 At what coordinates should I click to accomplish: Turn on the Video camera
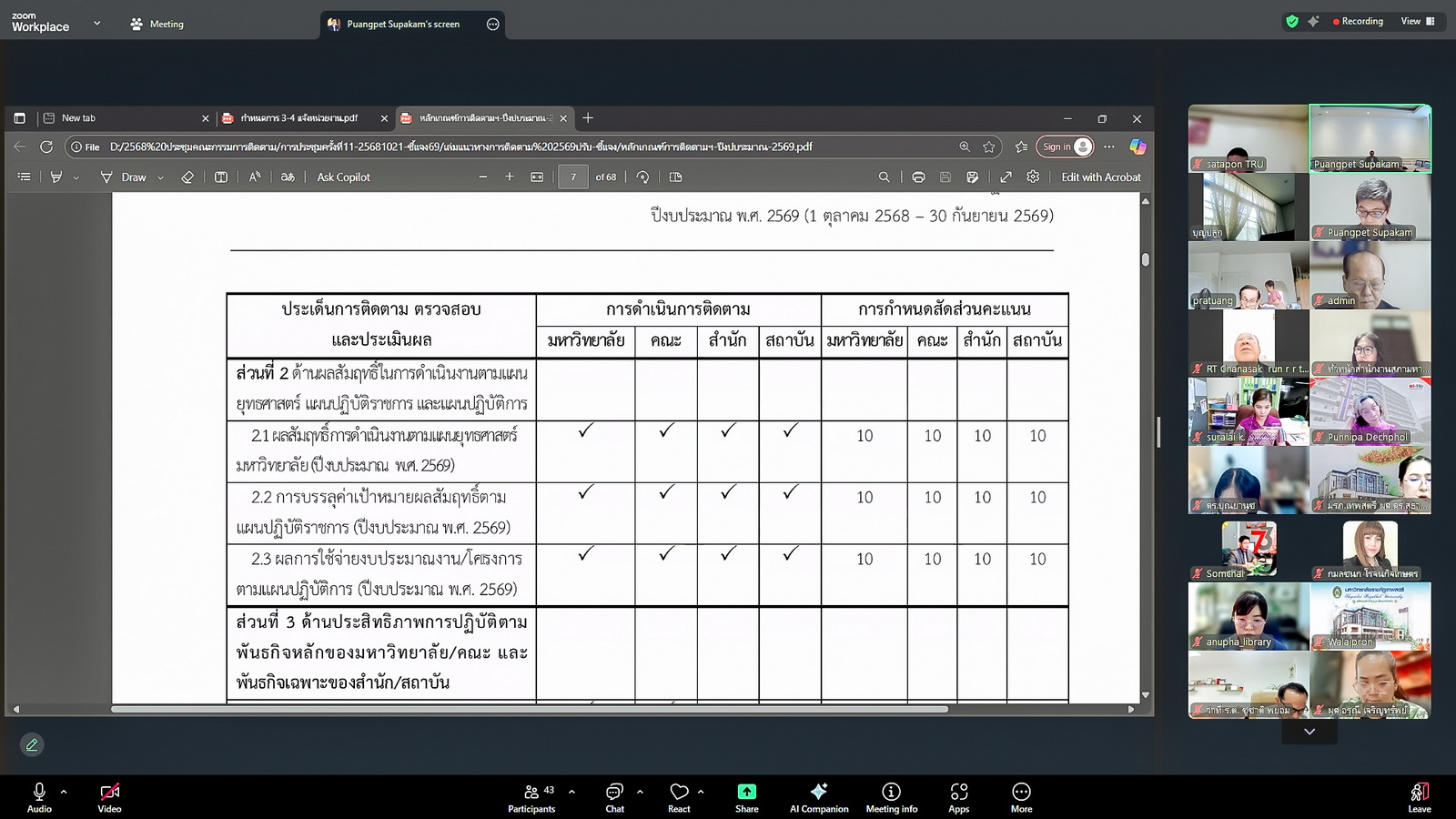pyautogui.click(x=109, y=796)
